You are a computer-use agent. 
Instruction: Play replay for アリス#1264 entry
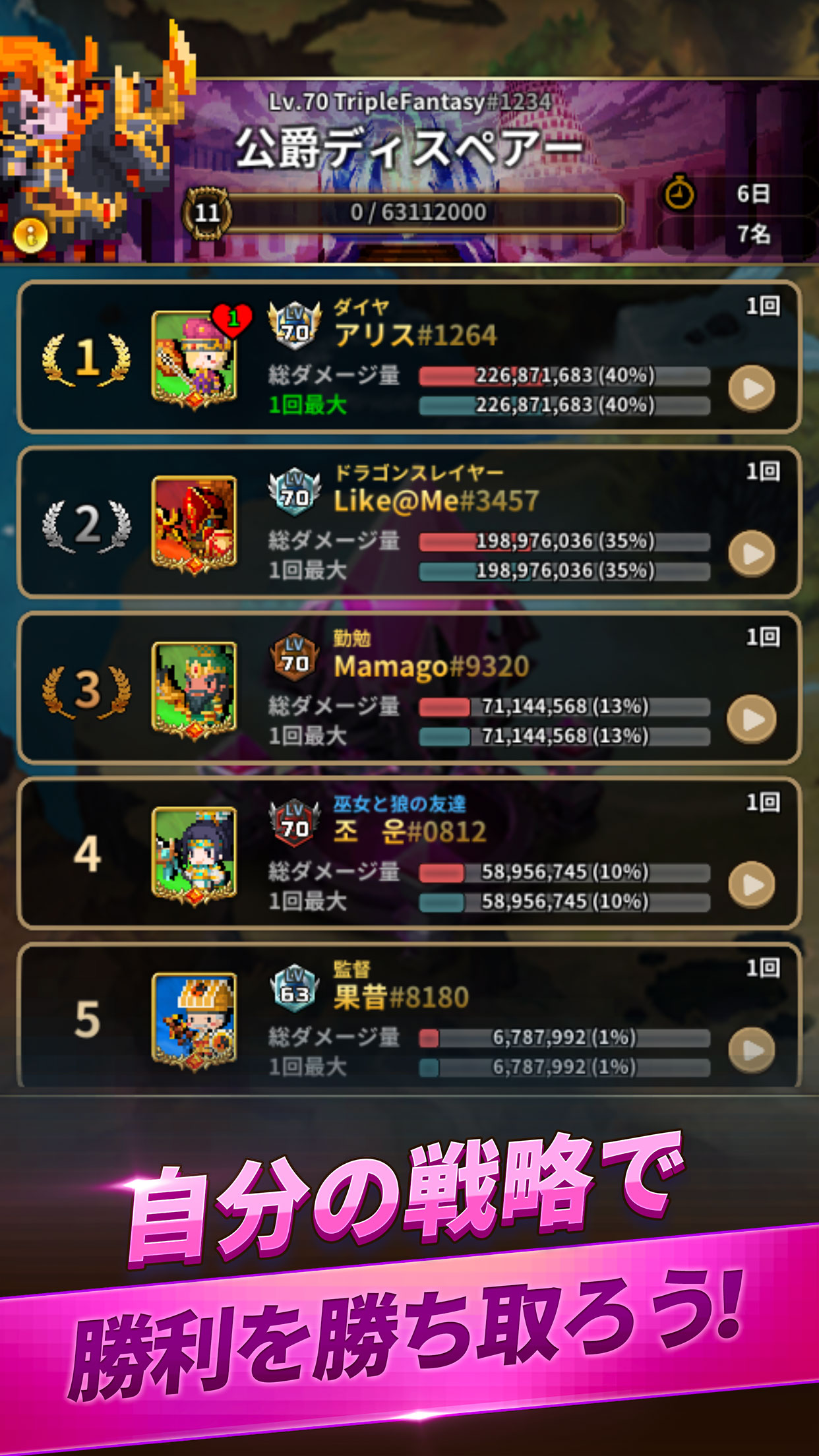[x=752, y=388]
